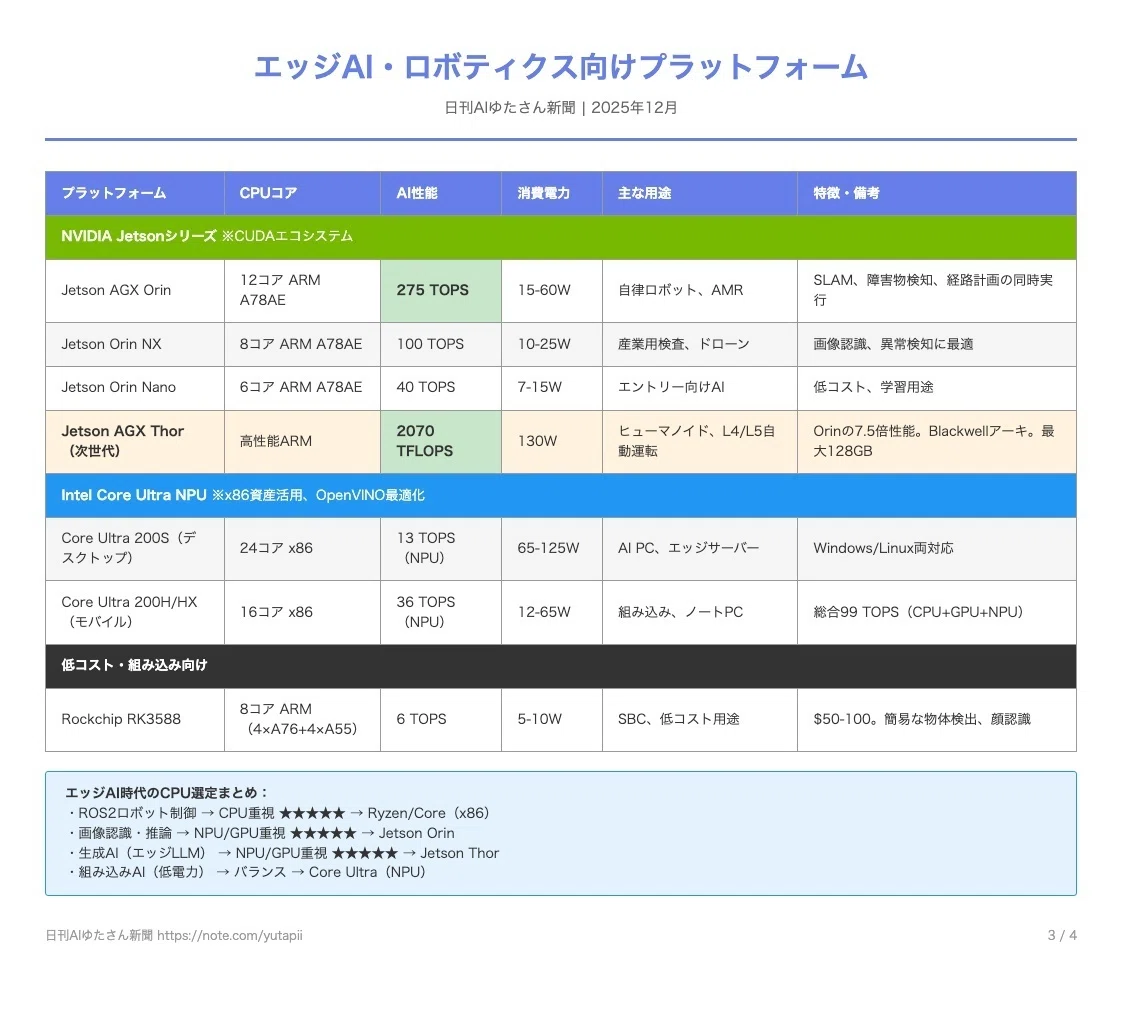
Task: Click the CPUコア column header
Action: pos(302,193)
